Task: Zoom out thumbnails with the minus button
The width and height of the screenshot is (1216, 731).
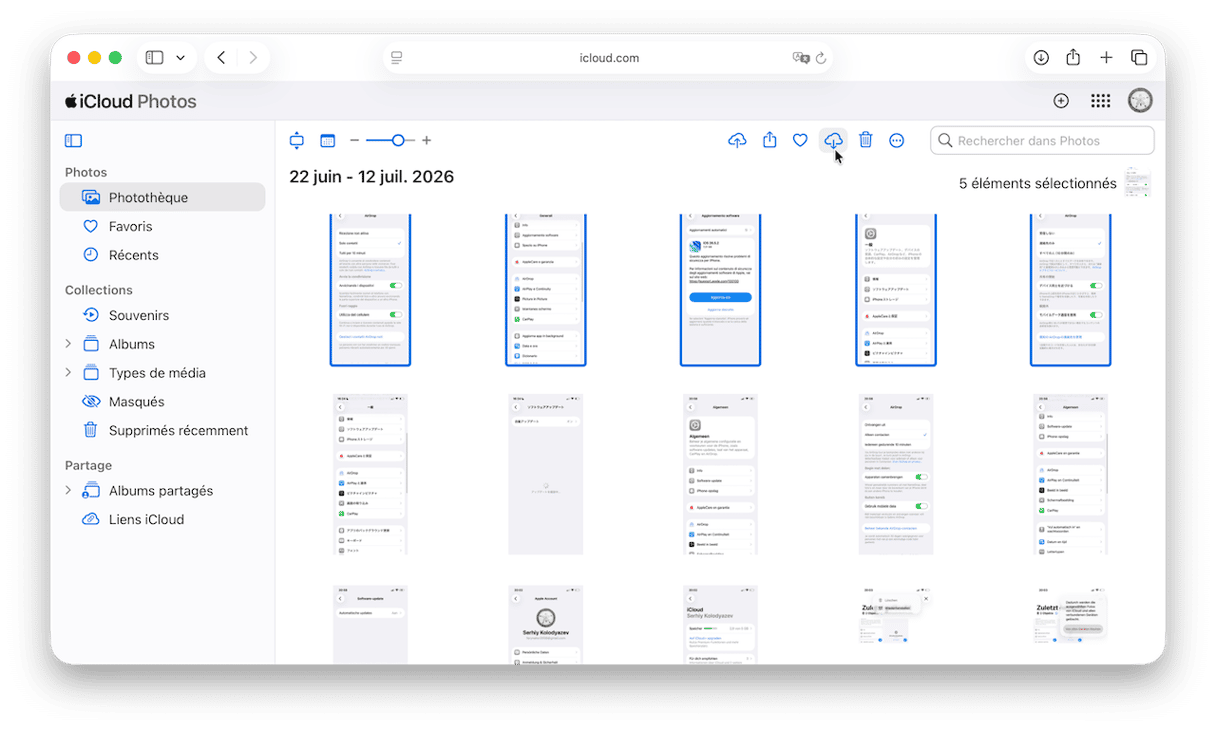Action: pos(355,141)
